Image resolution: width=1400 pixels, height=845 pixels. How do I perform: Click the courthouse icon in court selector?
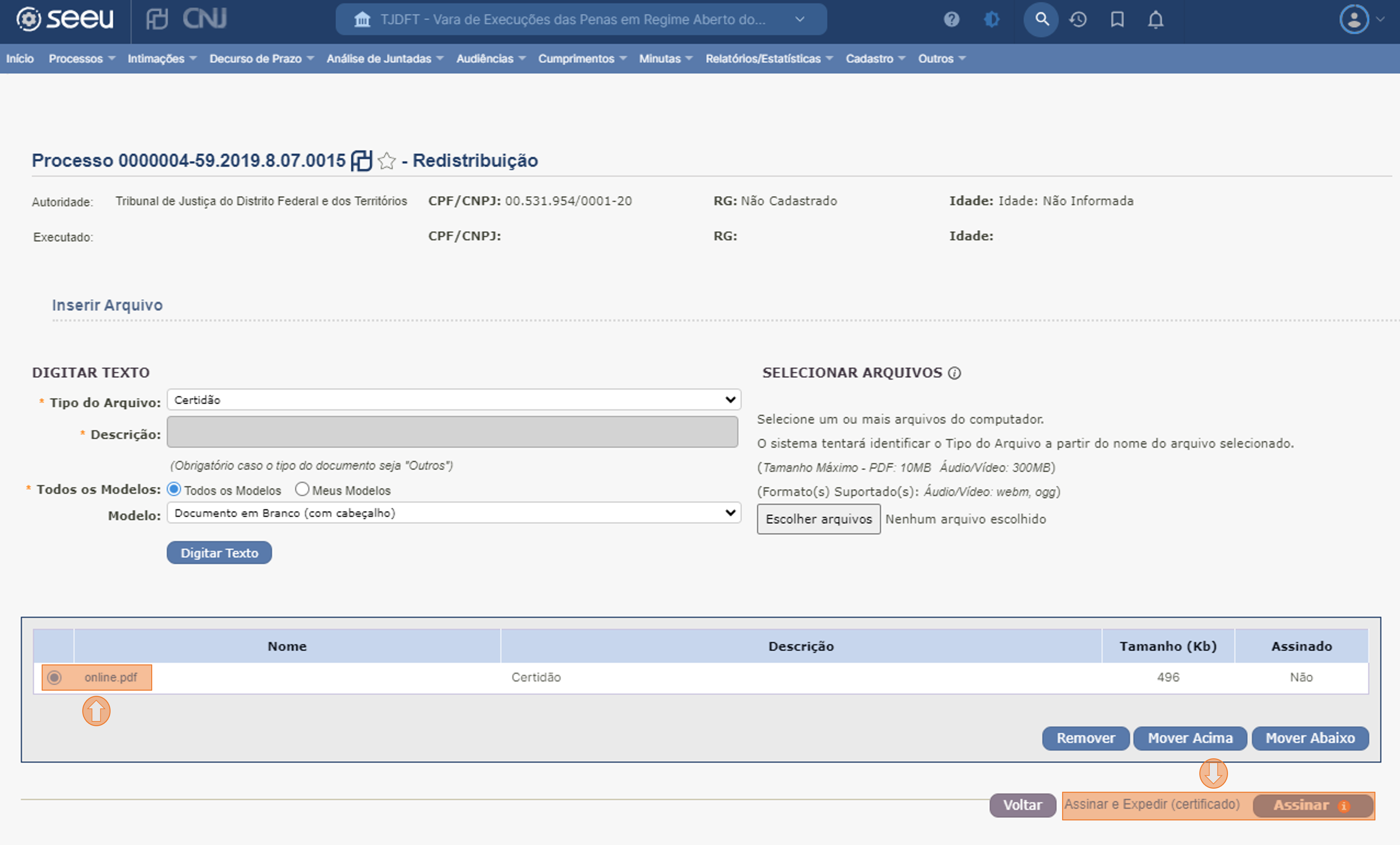362,19
